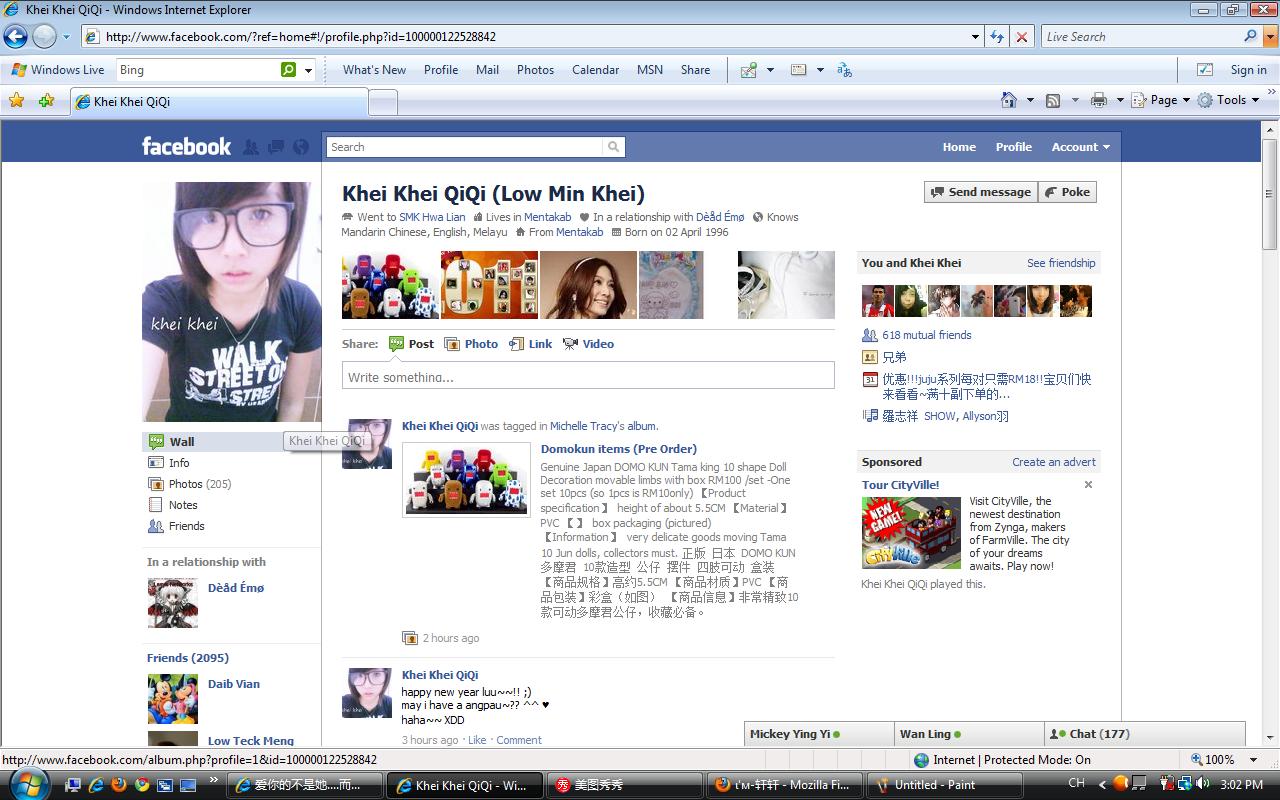Select Photo in Share options
This screenshot has width=1280, height=800.
[x=471, y=344]
